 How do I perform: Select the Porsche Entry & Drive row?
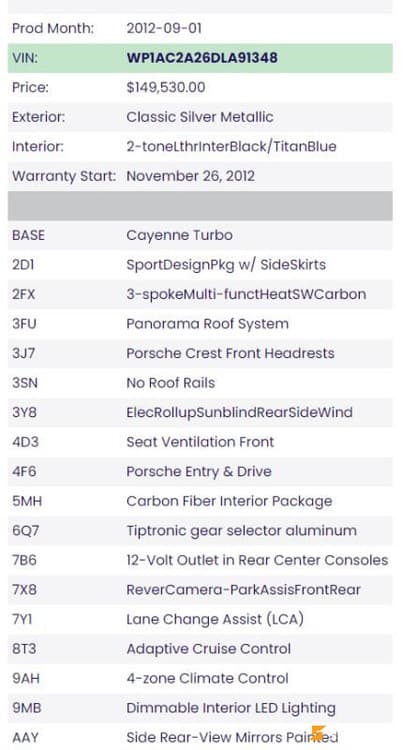coord(200,472)
